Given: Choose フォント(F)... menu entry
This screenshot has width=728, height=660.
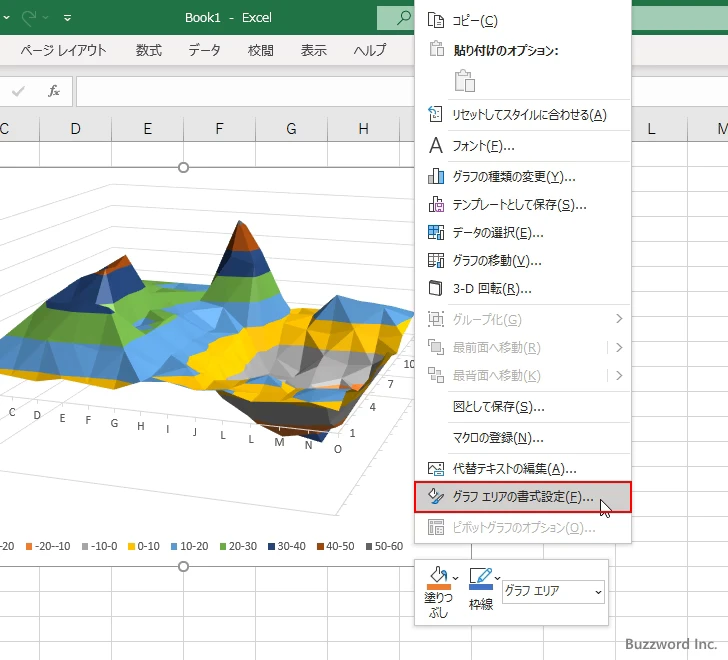Looking at the screenshot, I should coord(523,146).
